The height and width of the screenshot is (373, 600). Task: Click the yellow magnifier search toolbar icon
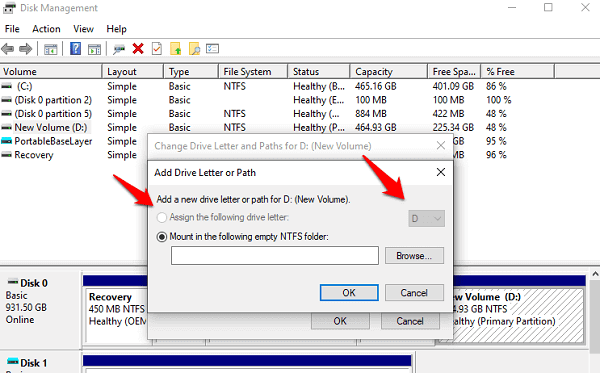[x=195, y=49]
